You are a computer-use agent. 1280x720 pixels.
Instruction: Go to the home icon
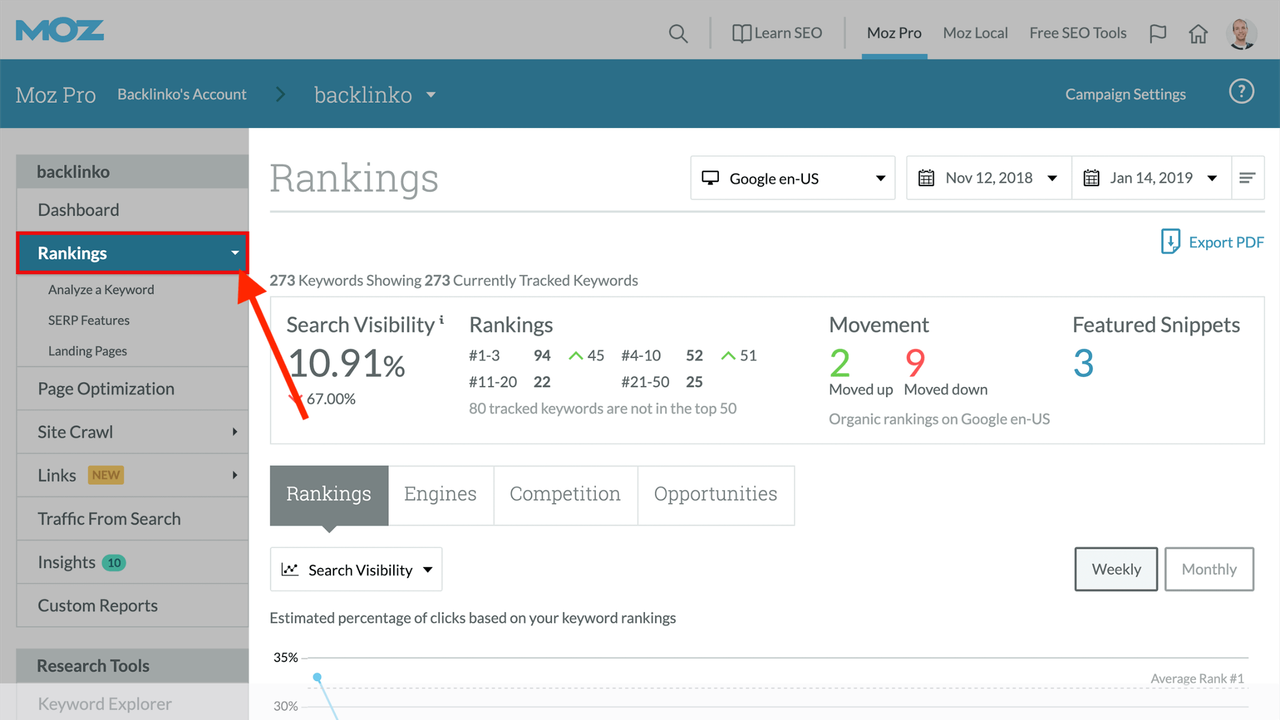1198,33
